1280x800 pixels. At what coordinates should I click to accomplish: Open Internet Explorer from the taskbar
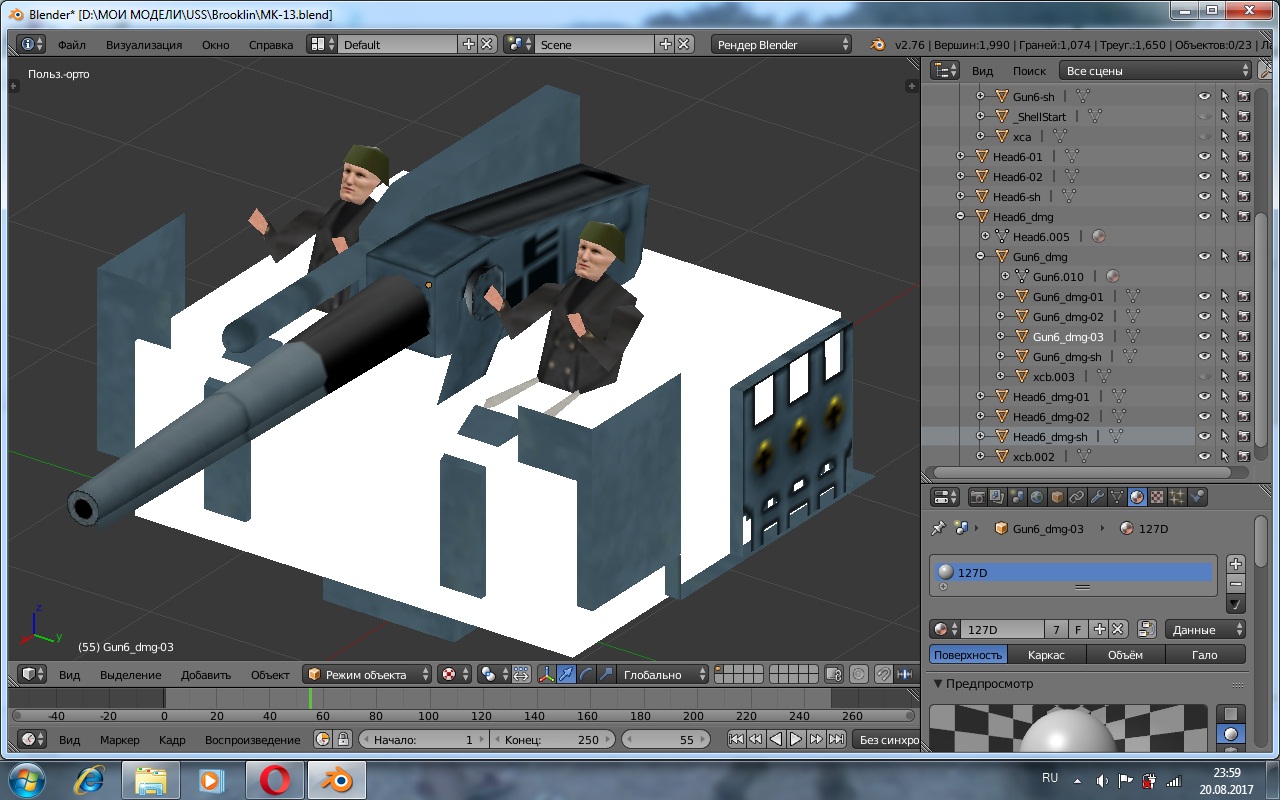click(88, 779)
